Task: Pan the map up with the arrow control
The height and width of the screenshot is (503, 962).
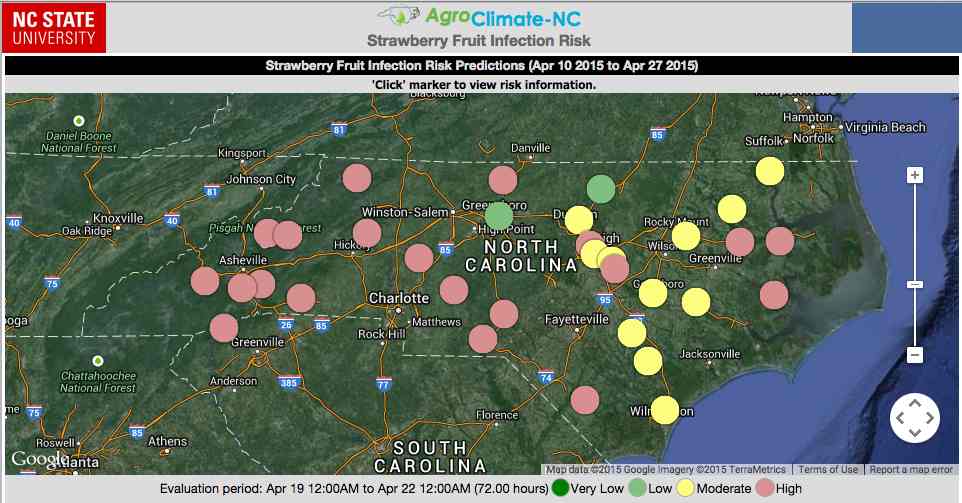Action: point(915,404)
